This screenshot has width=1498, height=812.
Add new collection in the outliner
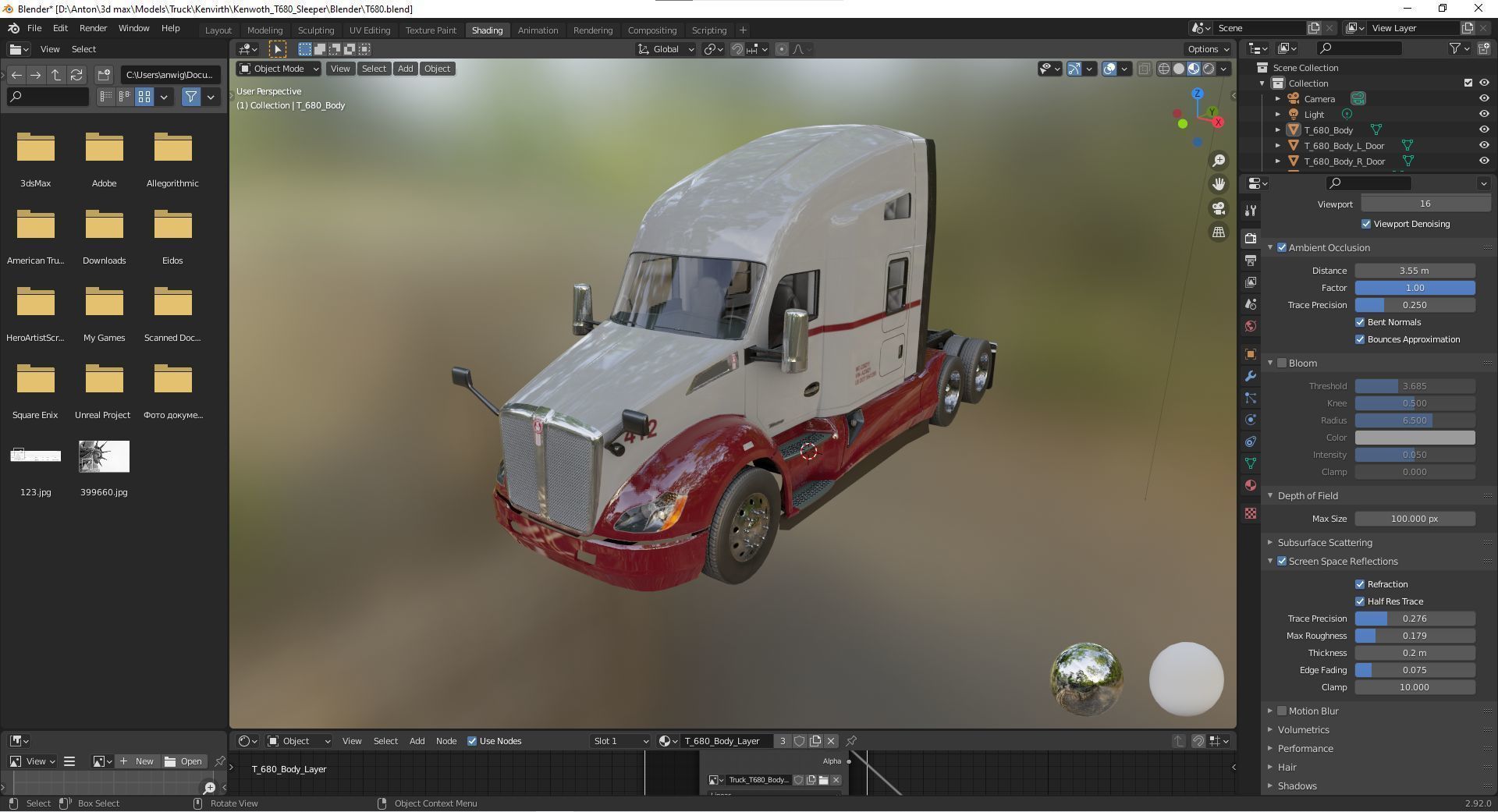1483,48
